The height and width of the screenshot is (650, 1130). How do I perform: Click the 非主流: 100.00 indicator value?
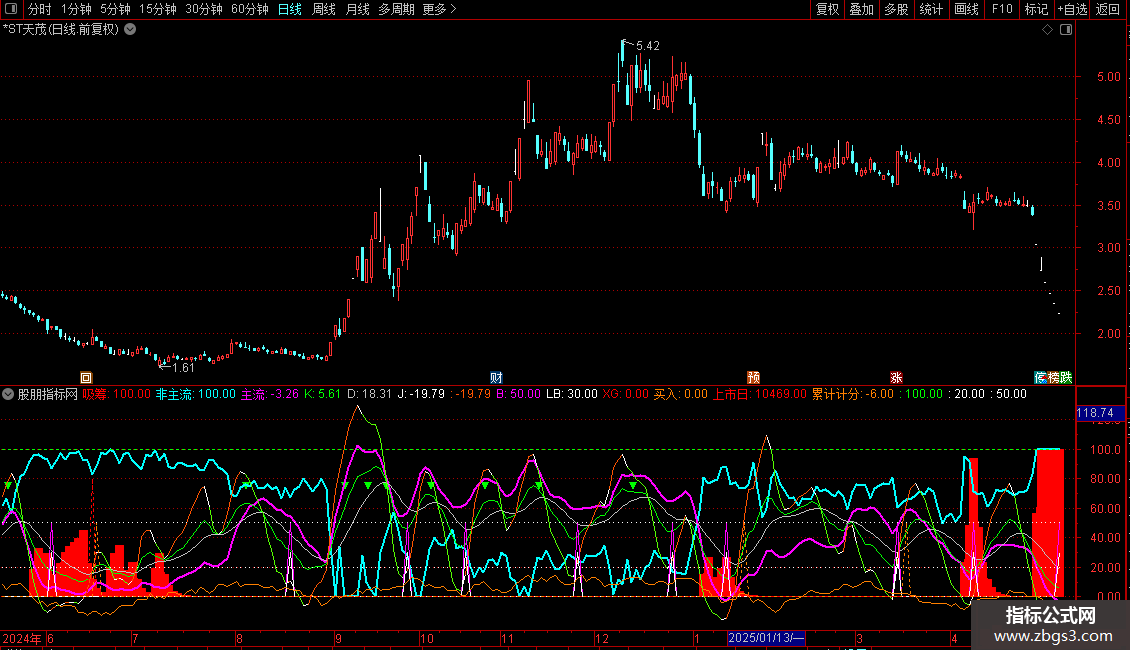pos(196,394)
